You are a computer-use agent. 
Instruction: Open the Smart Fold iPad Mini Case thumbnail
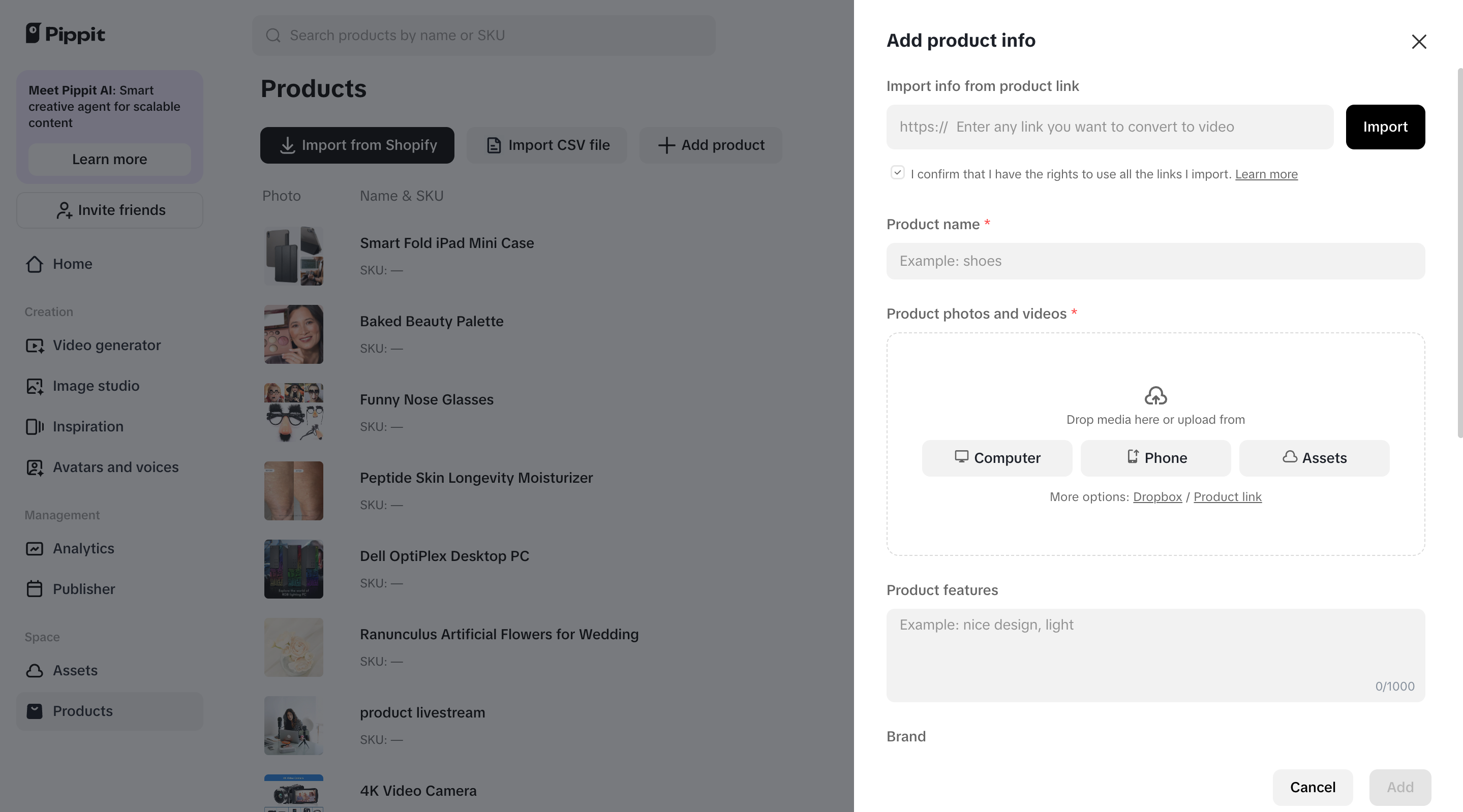(294, 256)
